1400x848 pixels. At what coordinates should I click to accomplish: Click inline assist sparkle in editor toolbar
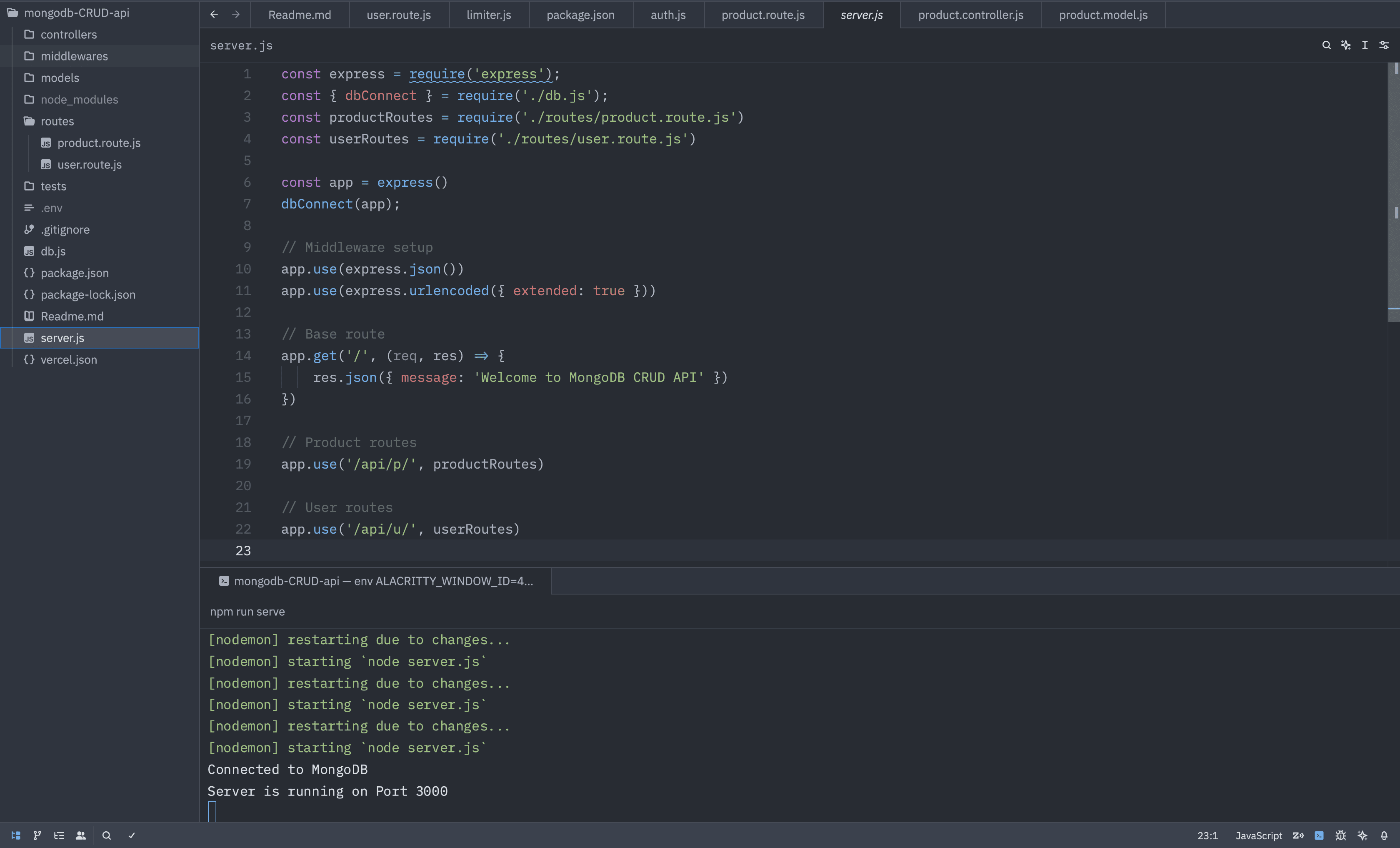coord(1345,45)
